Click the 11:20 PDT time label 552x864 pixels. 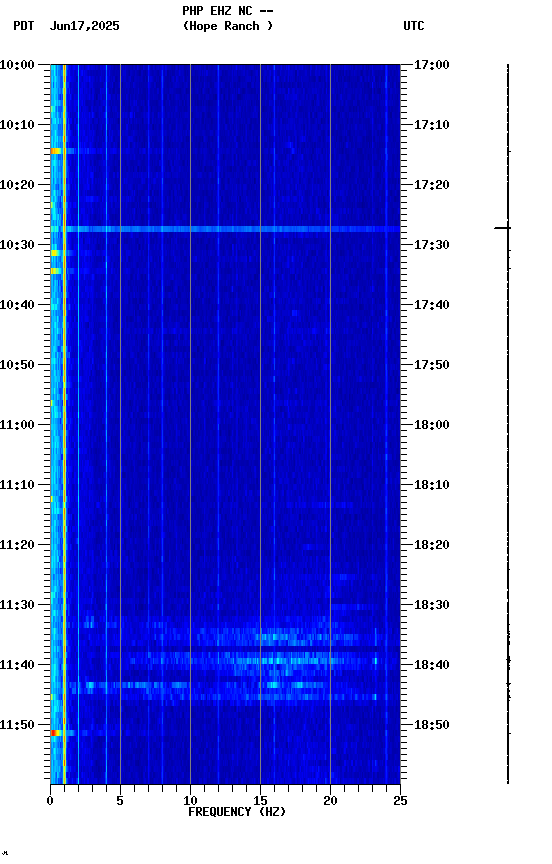click(x=17, y=545)
